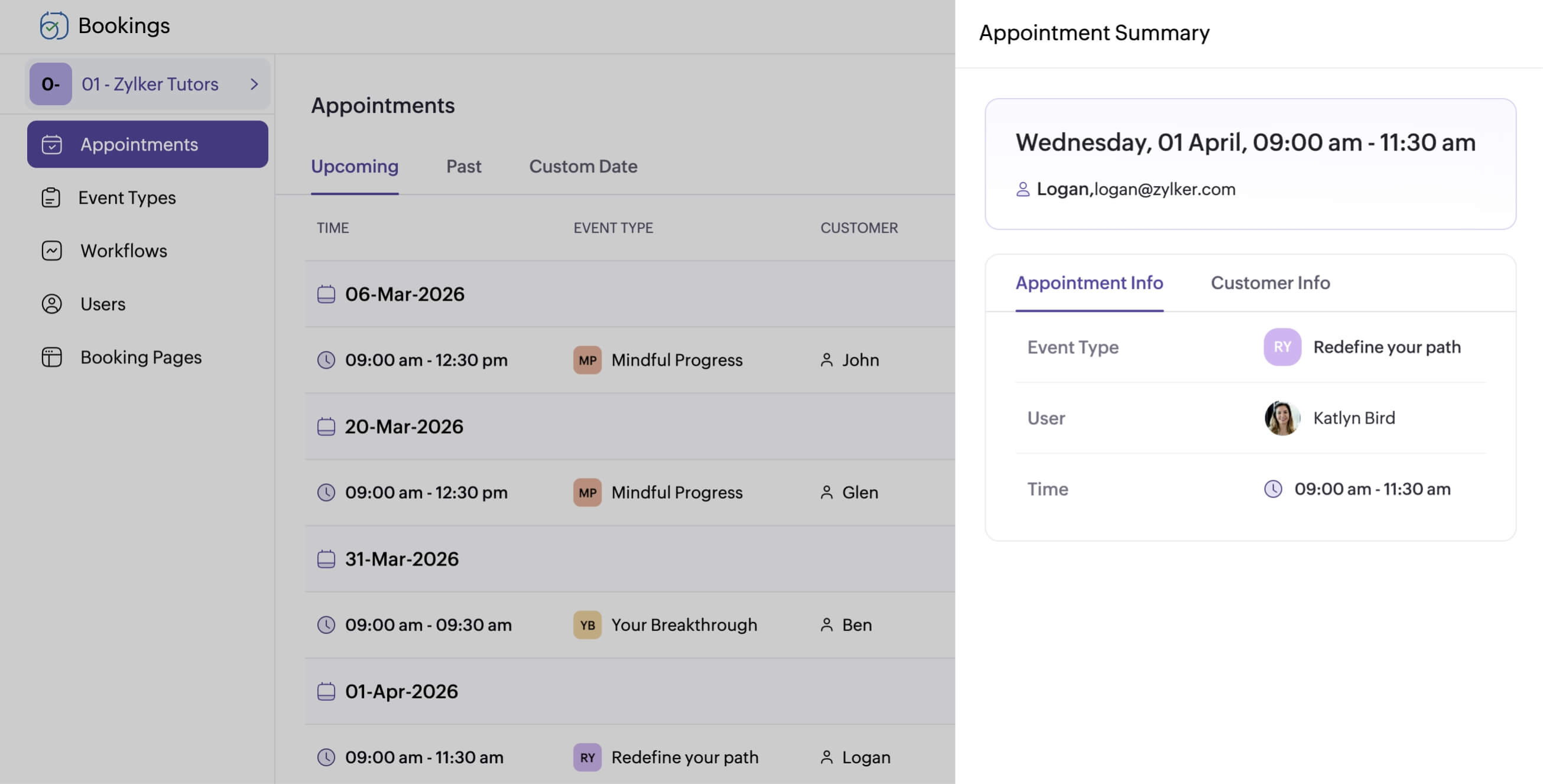The height and width of the screenshot is (784, 1543).
Task: Click the Event Types clipboard icon
Action: coord(51,197)
